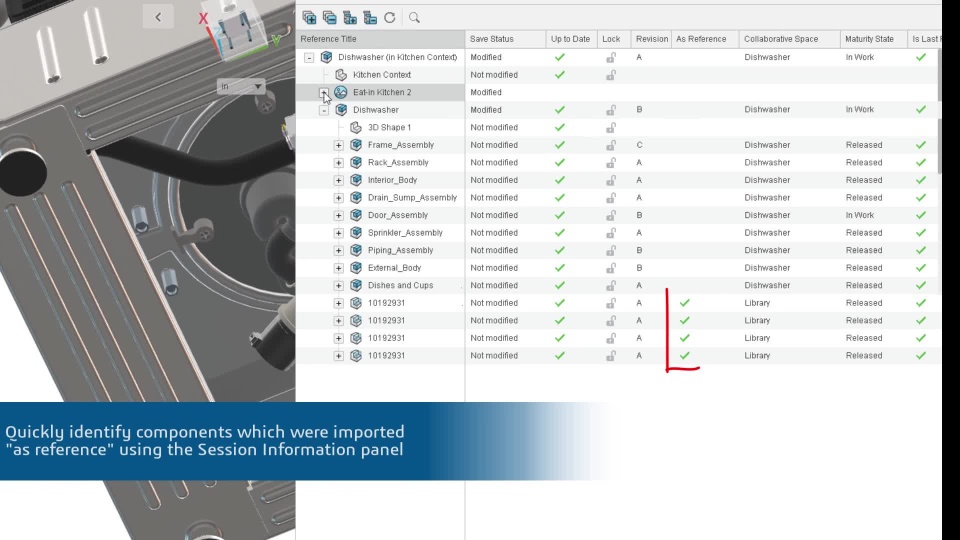Expand the Interior_Body node
Viewport: 960px width, 540px height.
click(x=339, y=180)
